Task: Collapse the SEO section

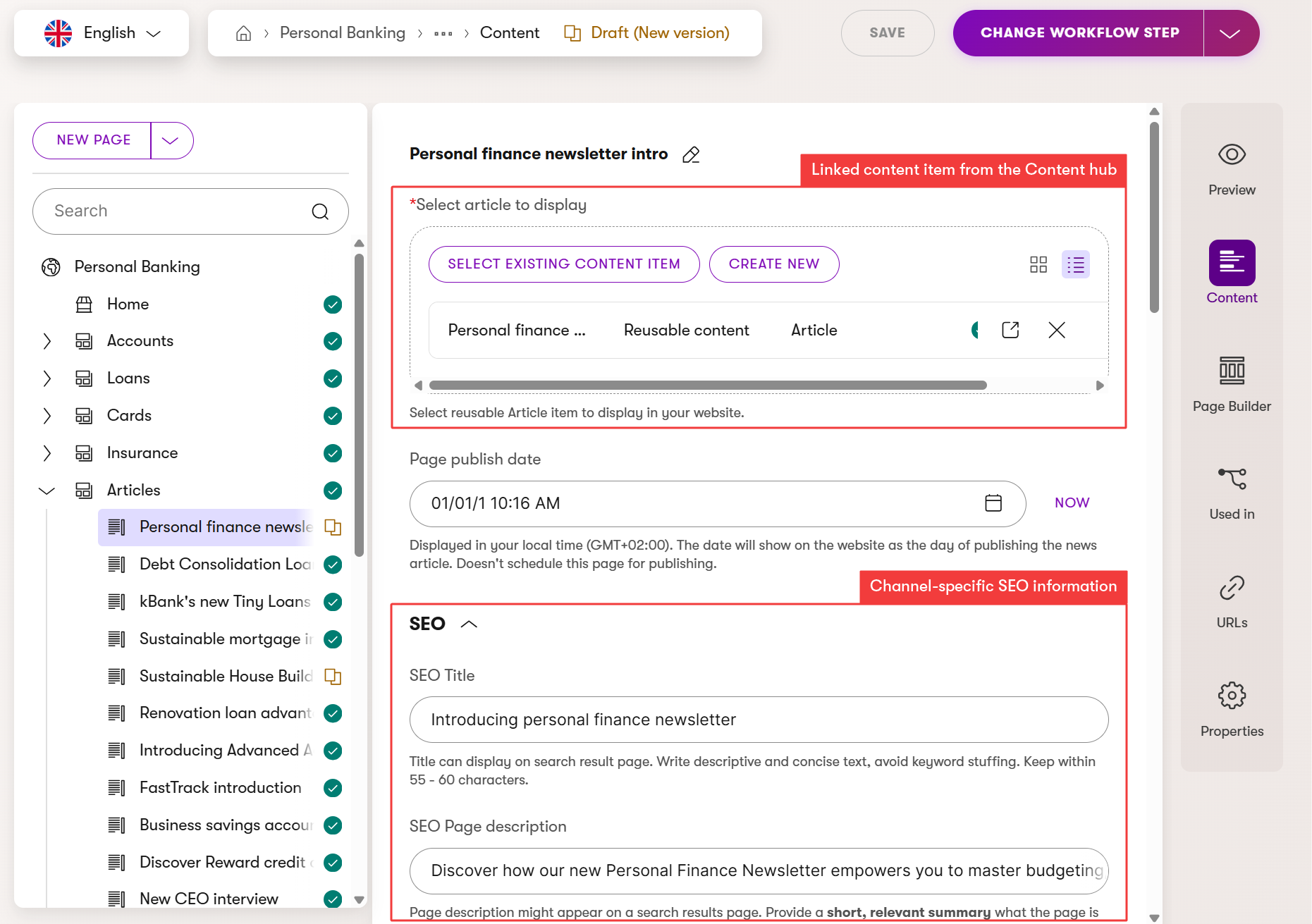Action: point(469,624)
